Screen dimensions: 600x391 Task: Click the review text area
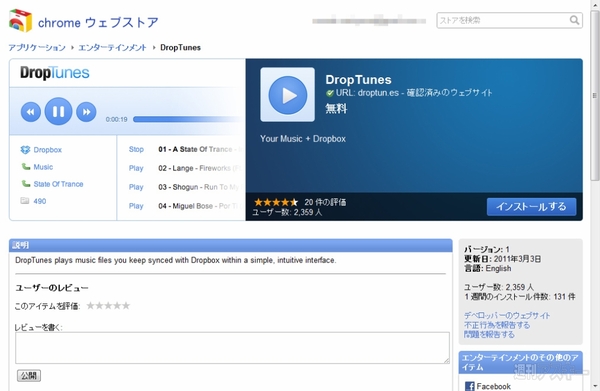pyautogui.click(x=232, y=348)
